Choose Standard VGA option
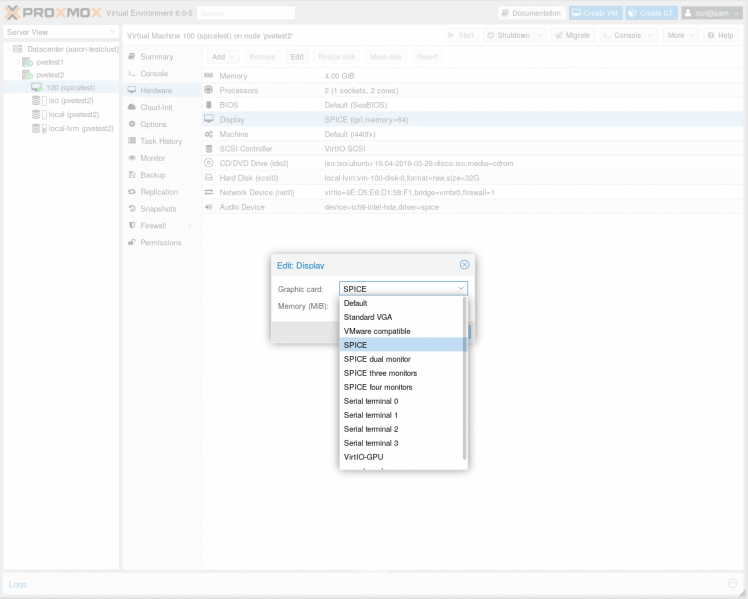Screen dimensions: 748x599 (402, 317)
